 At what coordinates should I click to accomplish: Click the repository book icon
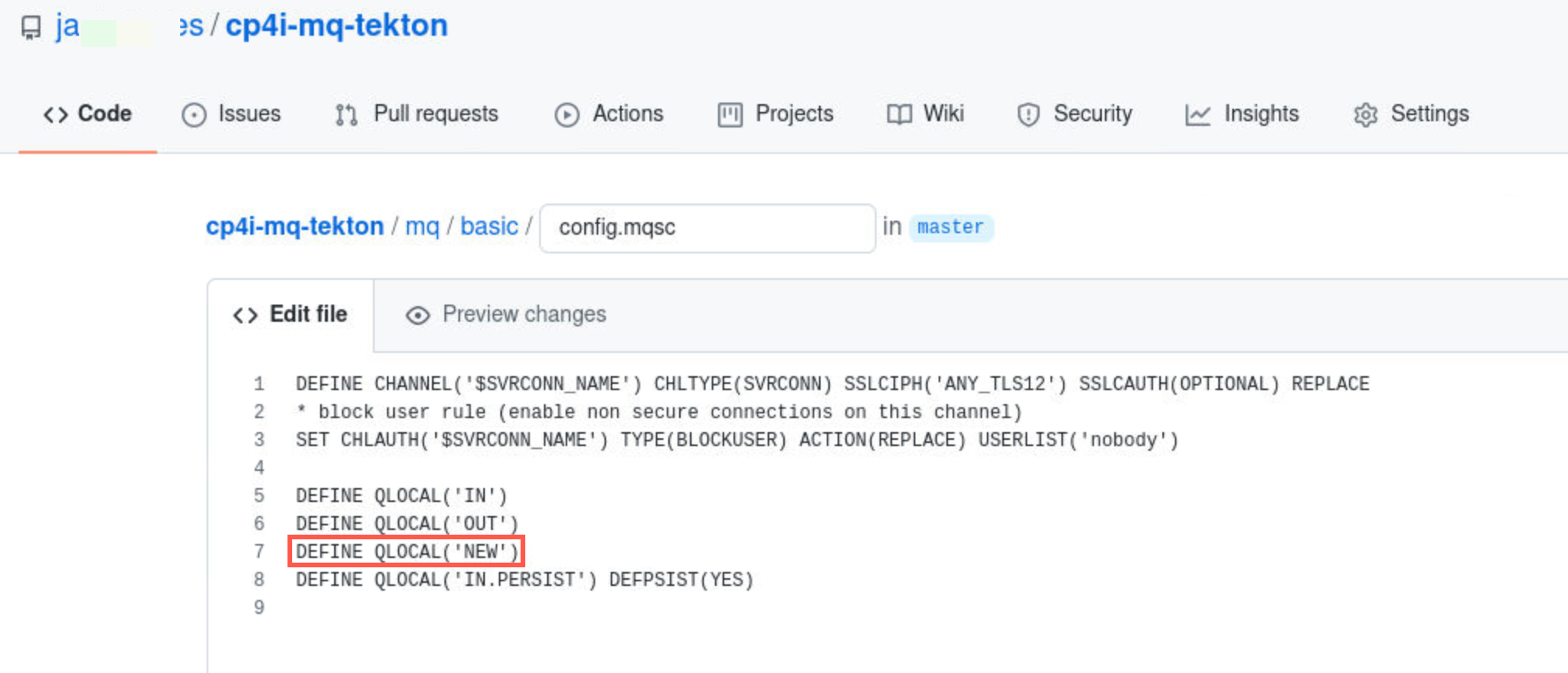[31, 27]
